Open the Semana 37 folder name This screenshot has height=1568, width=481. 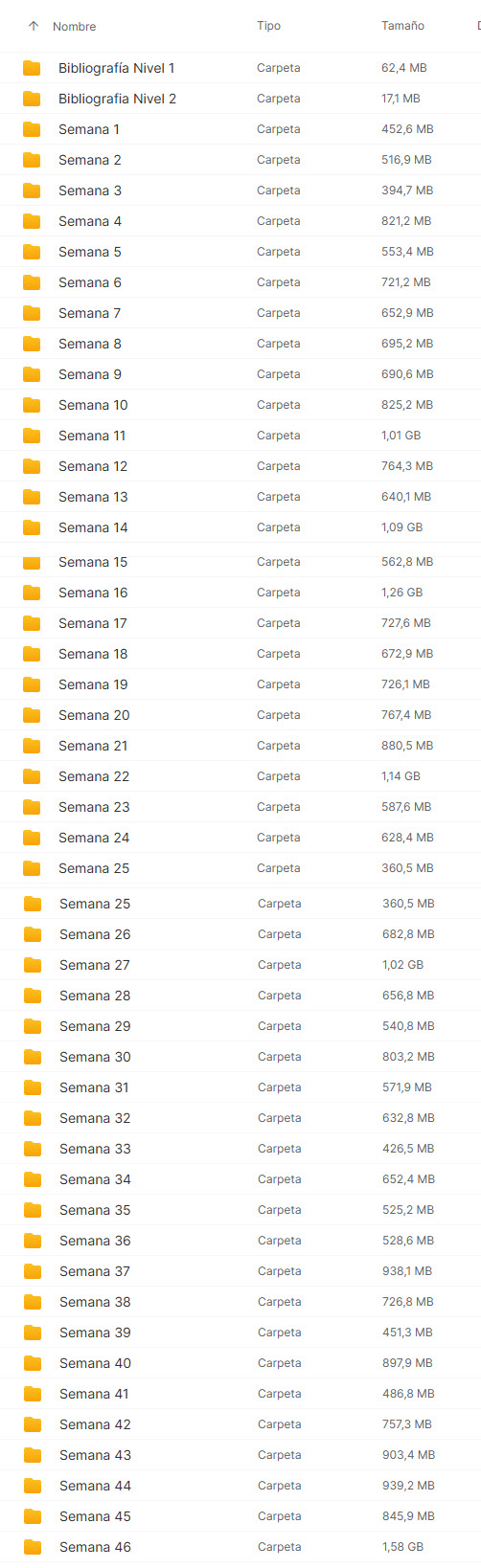[95, 1271]
